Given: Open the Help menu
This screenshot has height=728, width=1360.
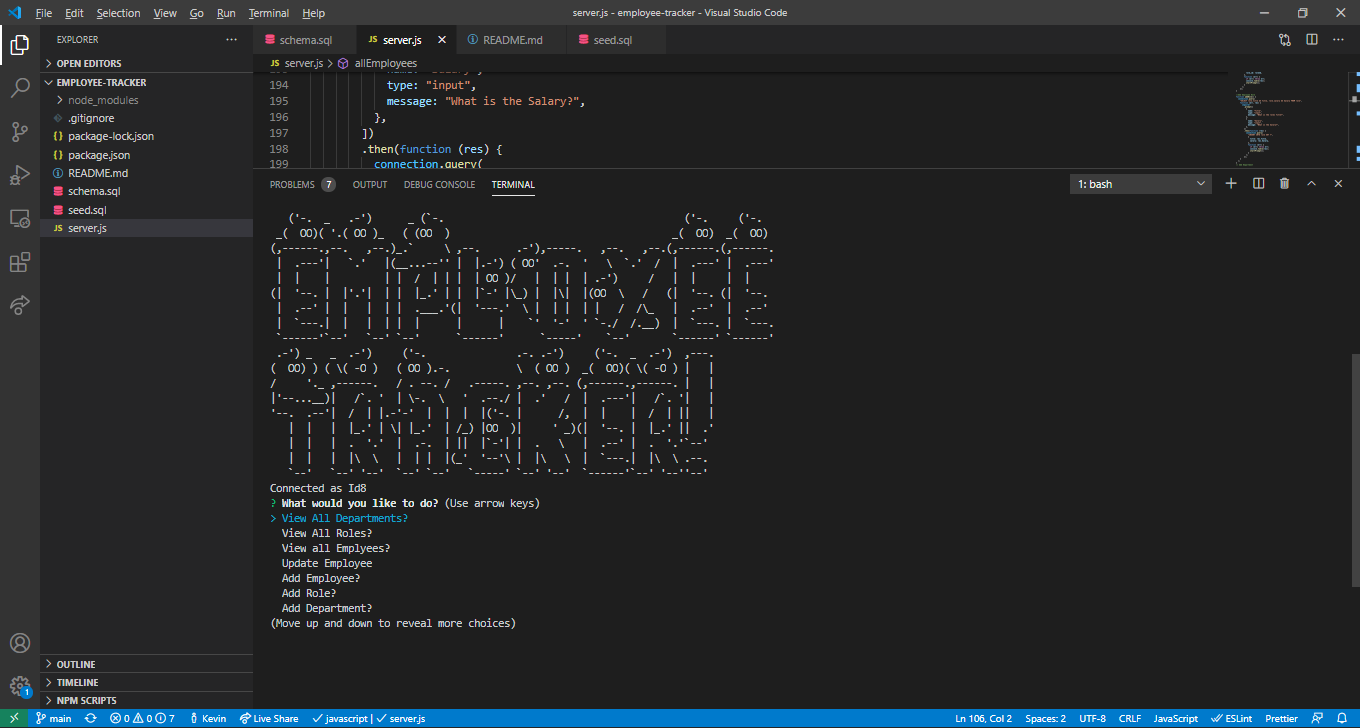Looking at the screenshot, I should point(314,13).
